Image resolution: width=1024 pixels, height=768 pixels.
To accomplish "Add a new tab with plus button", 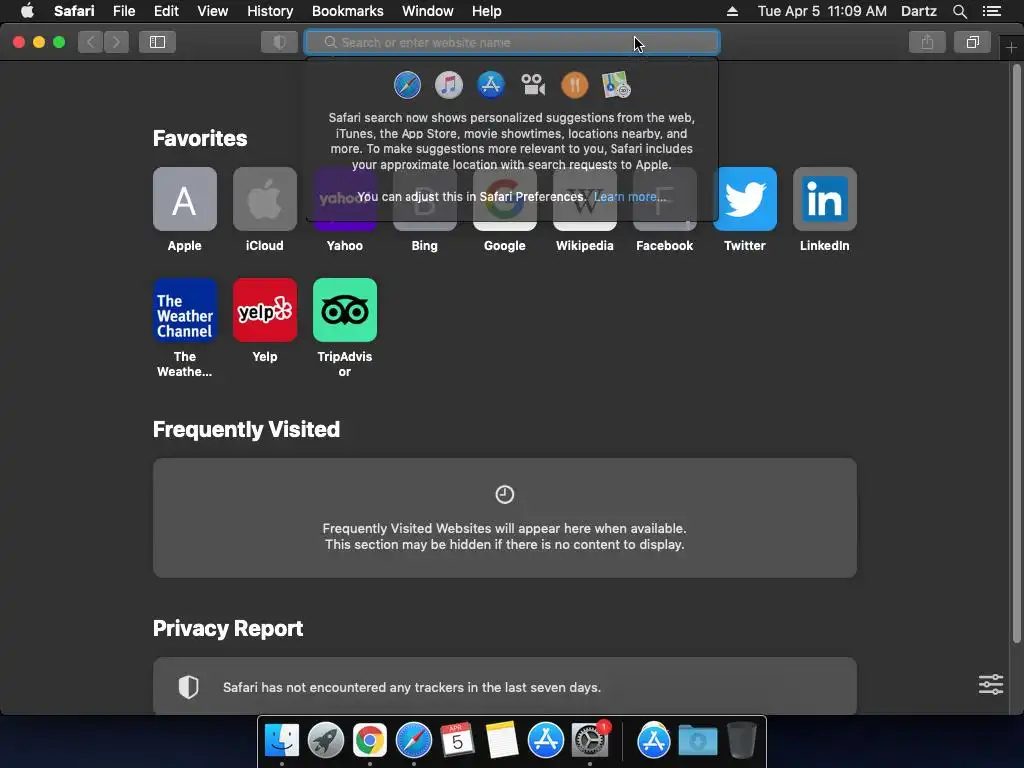I will (x=1012, y=48).
